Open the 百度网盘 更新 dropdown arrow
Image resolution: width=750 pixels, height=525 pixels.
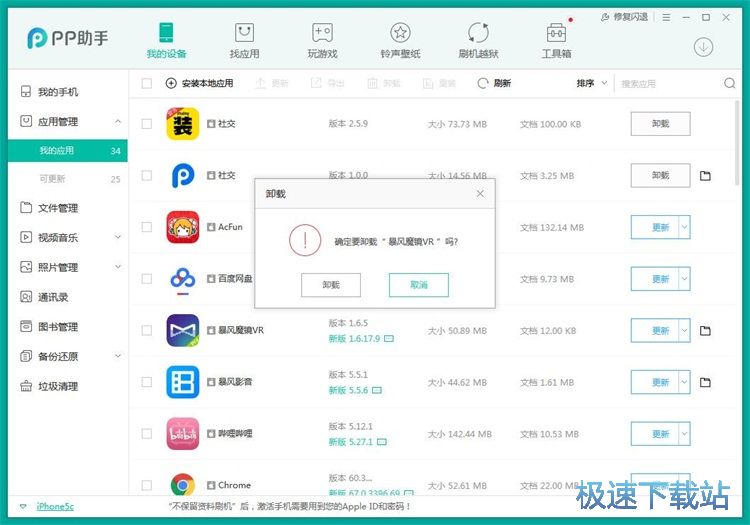pos(684,279)
